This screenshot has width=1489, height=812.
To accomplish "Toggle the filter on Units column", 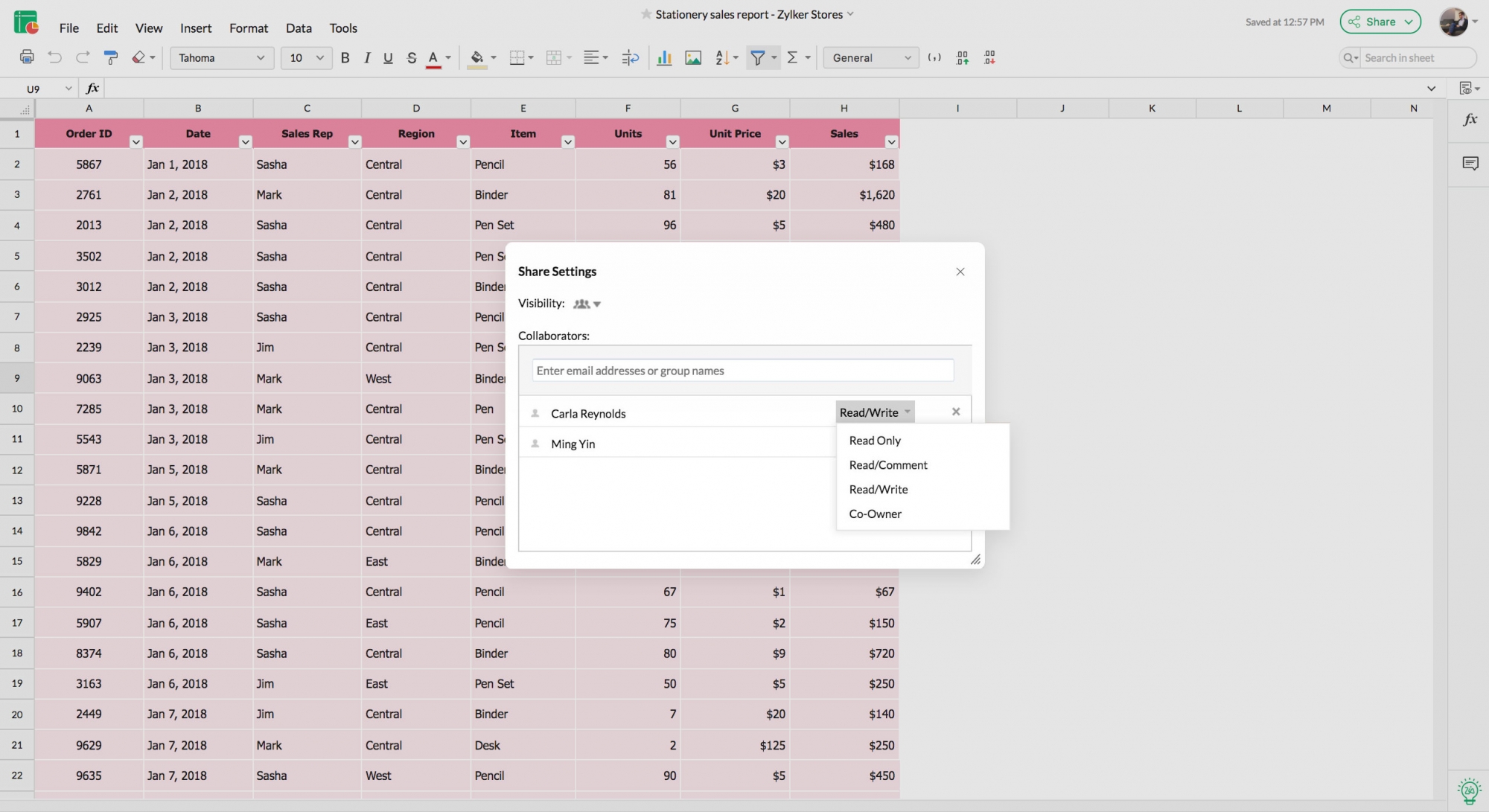I will pos(673,141).
